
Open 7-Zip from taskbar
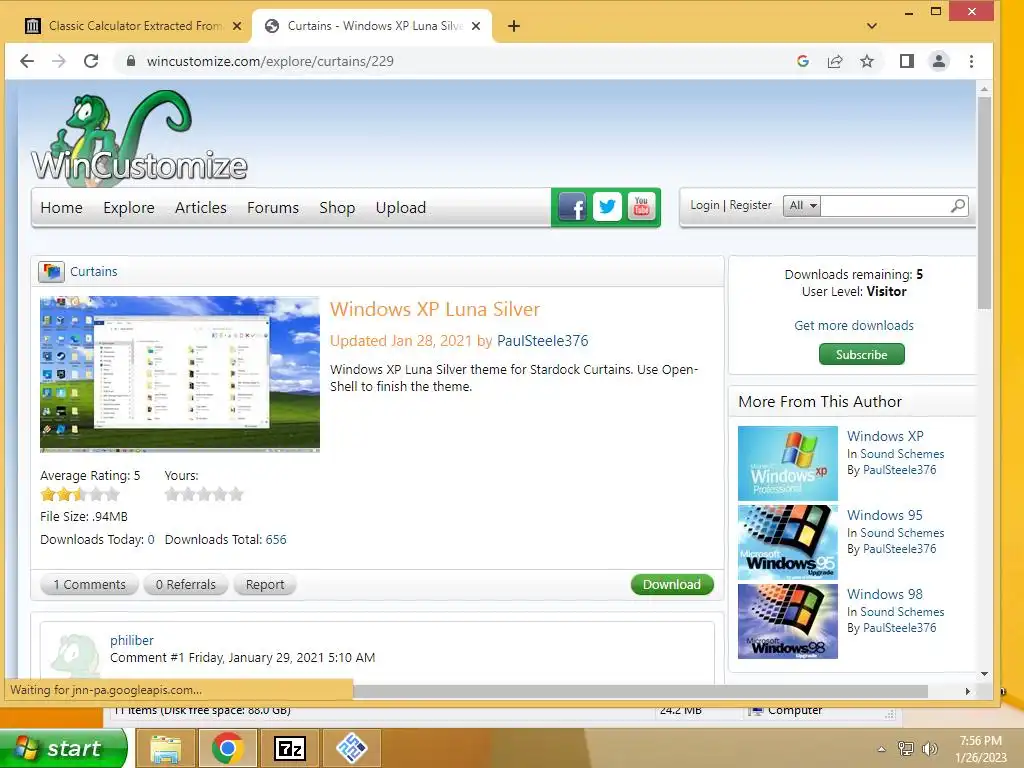(289, 748)
